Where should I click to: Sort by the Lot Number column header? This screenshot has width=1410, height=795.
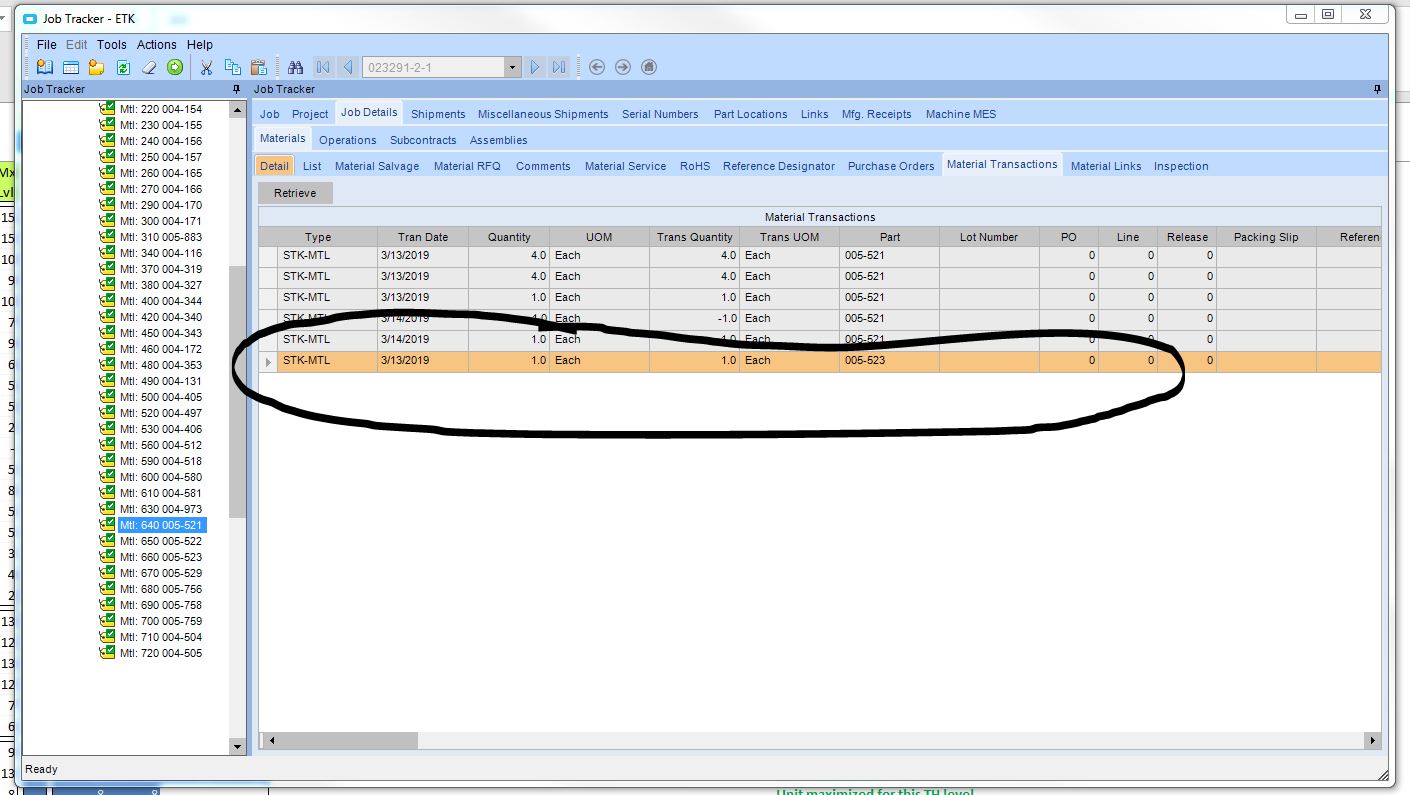[989, 237]
